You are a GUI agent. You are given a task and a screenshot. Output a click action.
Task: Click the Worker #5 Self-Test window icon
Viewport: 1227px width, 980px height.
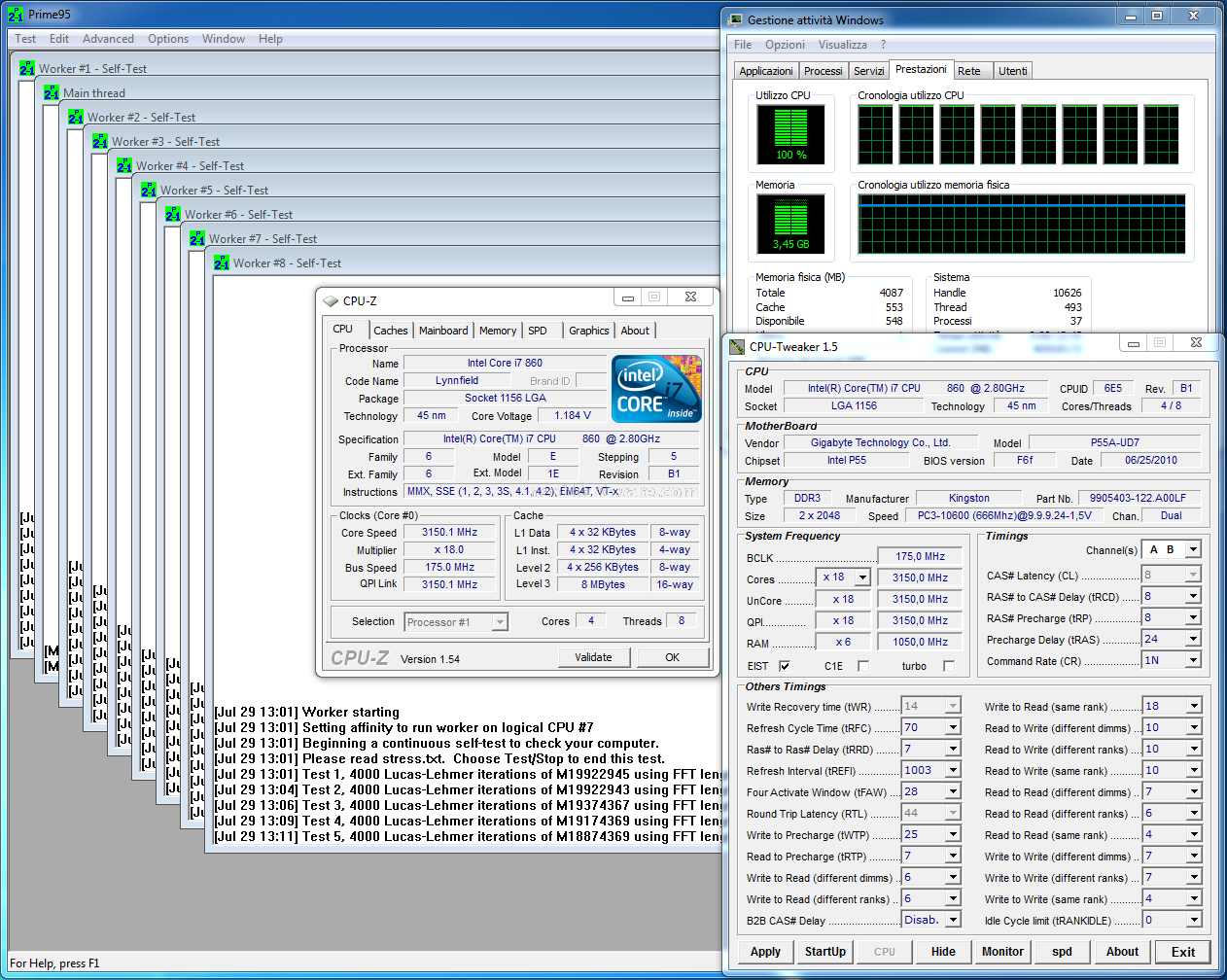[x=149, y=190]
